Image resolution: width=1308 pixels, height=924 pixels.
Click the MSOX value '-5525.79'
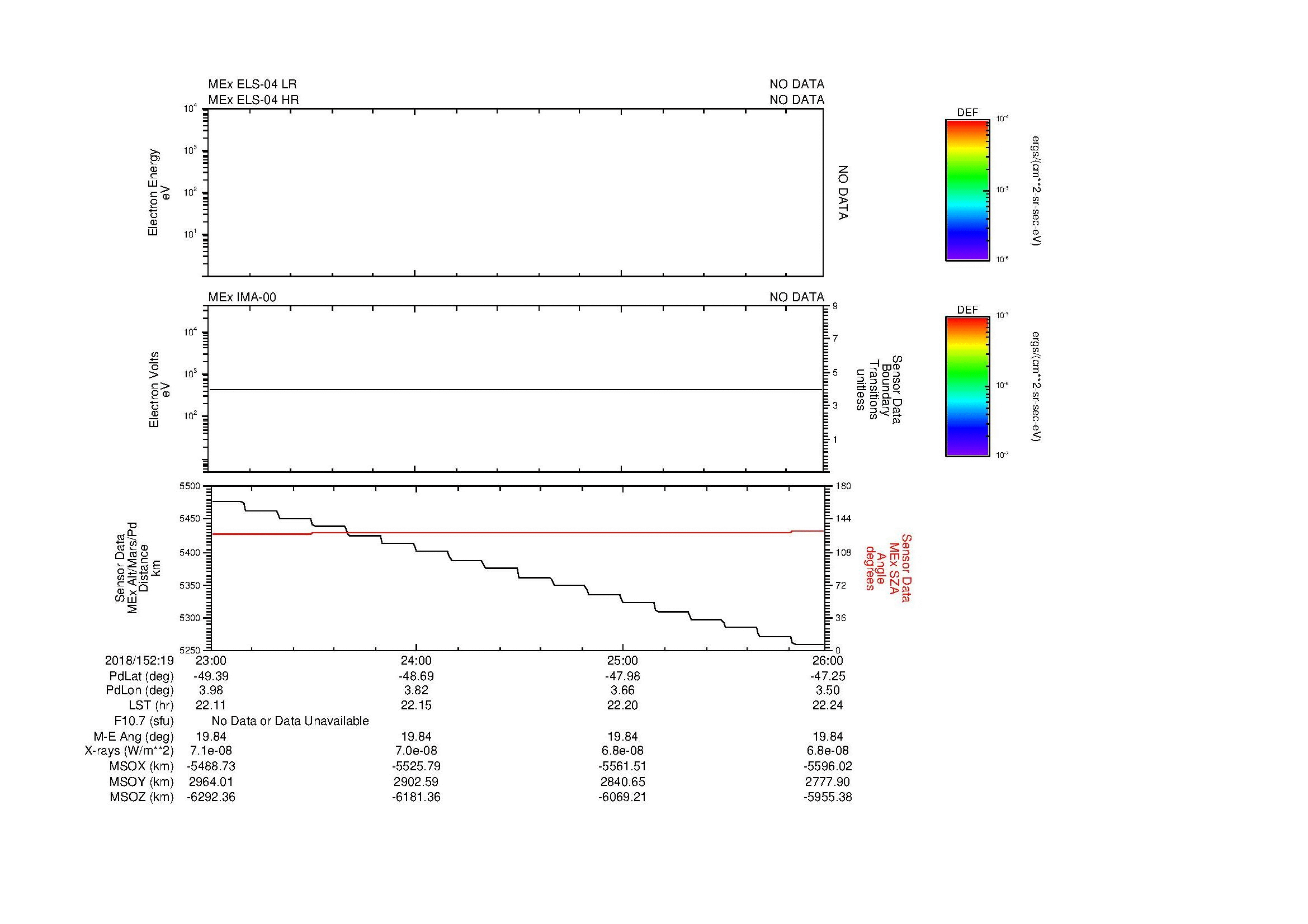click(x=417, y=767)
